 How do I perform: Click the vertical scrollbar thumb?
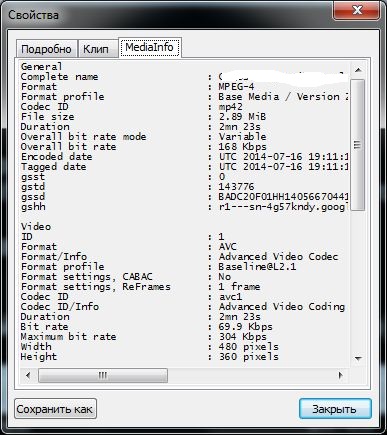pyautogui.click(x=358, y=145)
